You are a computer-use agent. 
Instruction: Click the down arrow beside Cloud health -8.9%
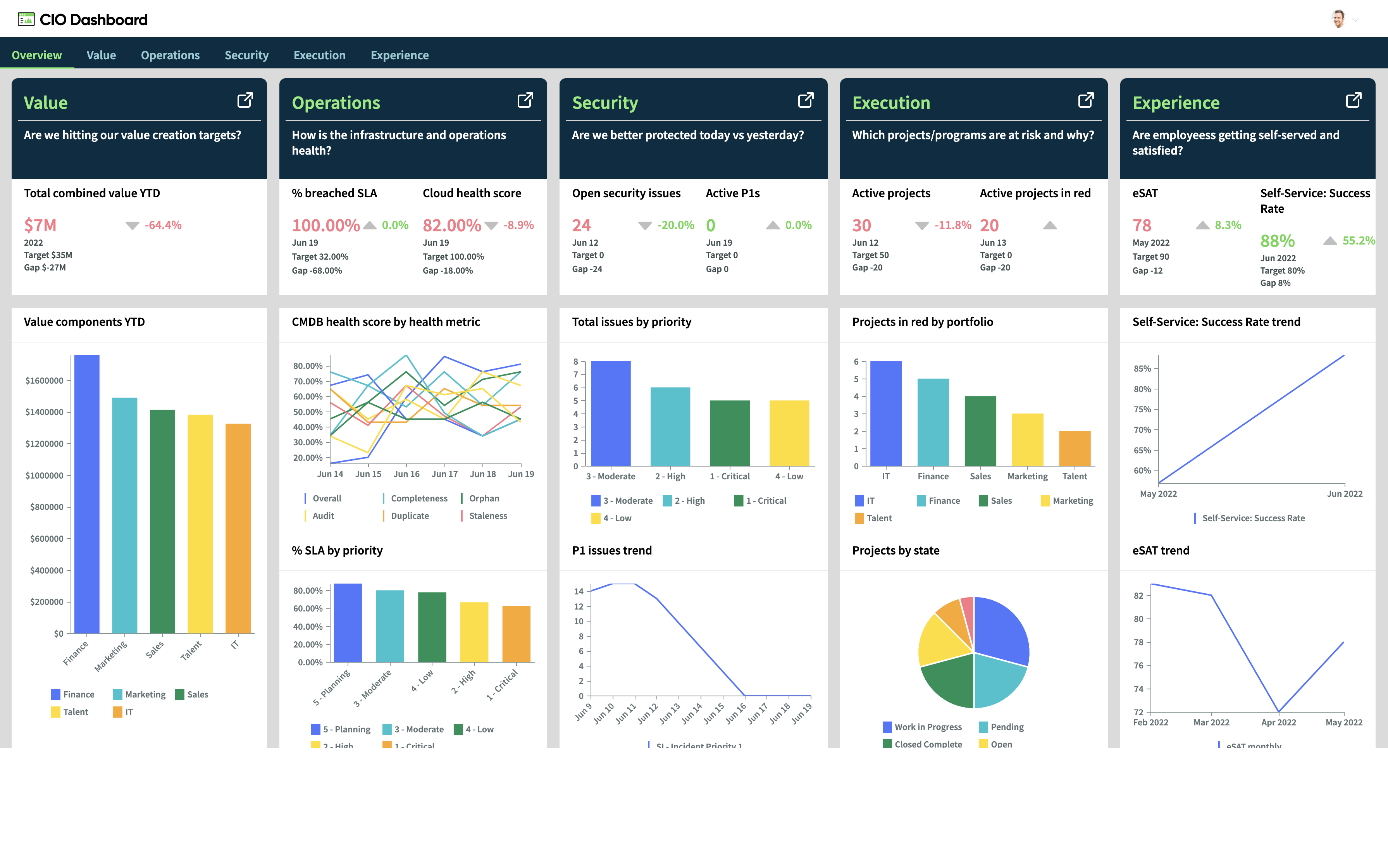(491, 226)
